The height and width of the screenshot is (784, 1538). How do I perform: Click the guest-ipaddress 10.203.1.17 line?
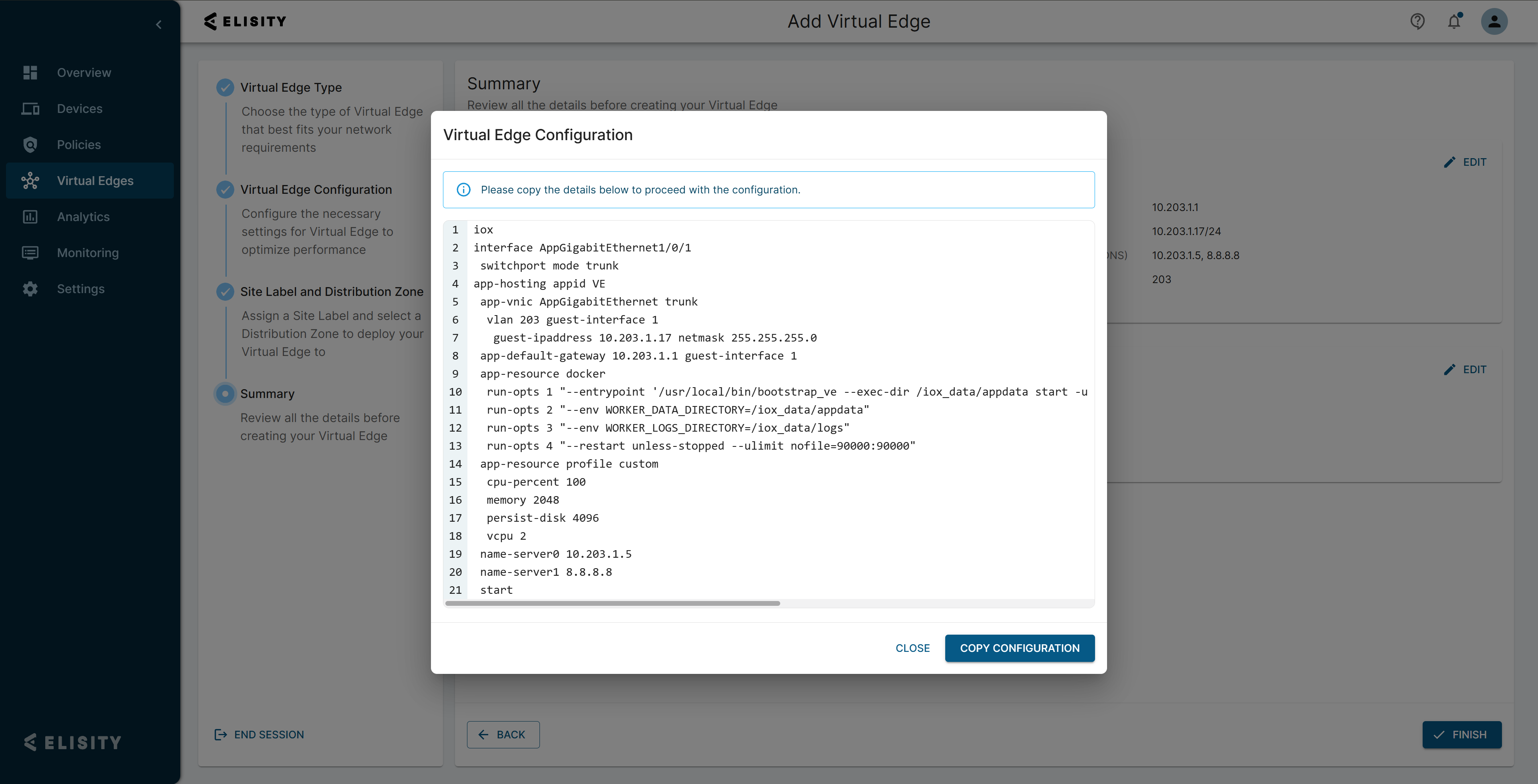[655, 338]
